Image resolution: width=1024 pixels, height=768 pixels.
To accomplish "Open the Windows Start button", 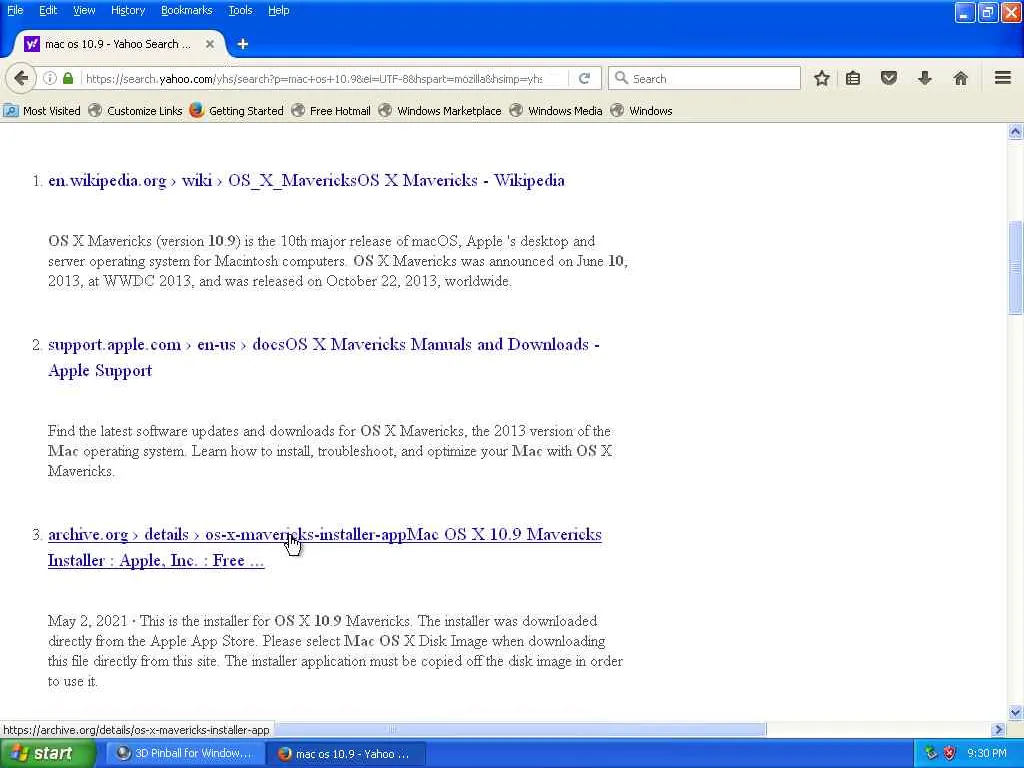I will pyautogui.click(x=47, y=753).
